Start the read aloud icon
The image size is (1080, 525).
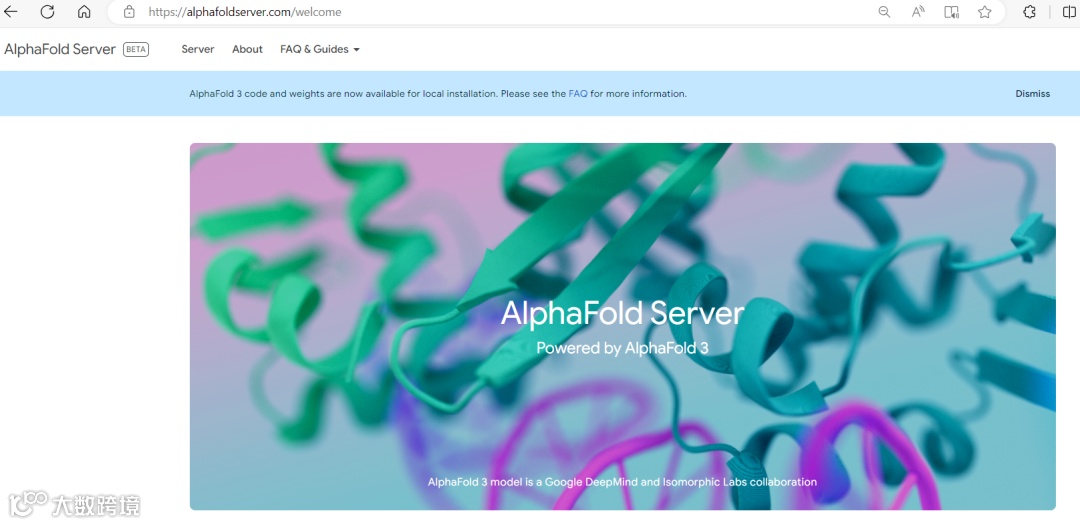coord(918,12)
